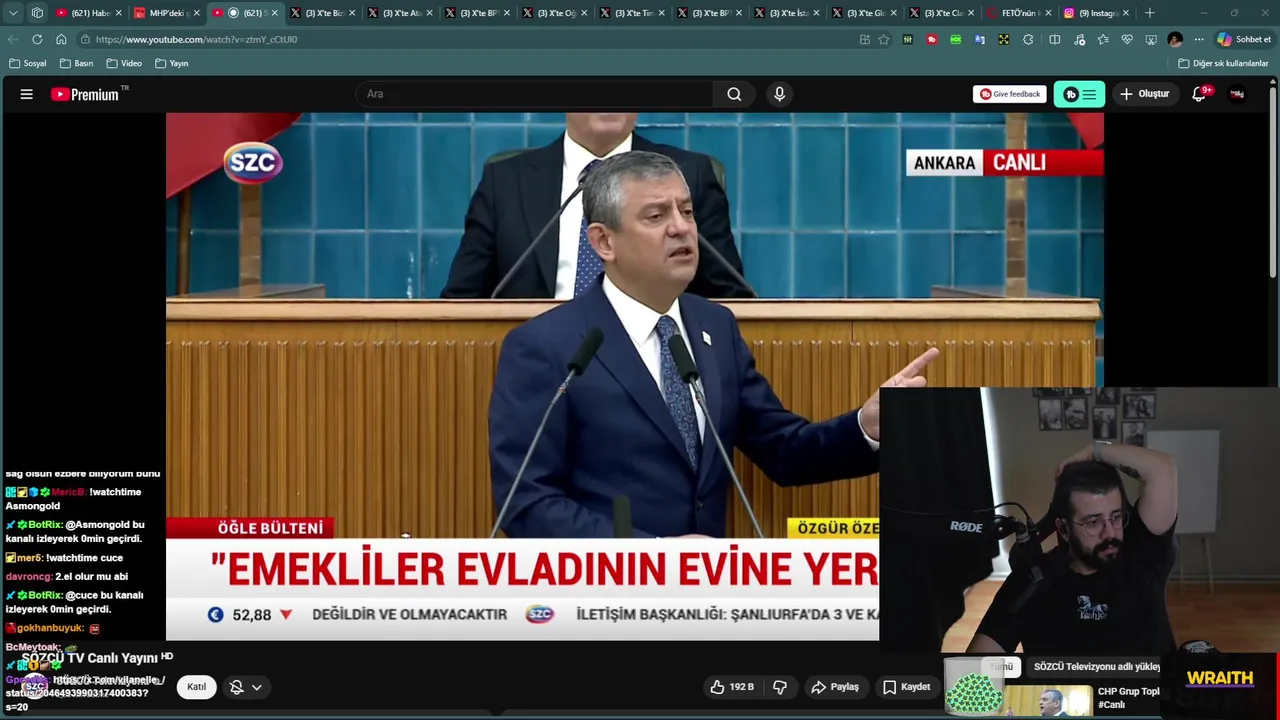Open the CHP Grup Toplantısı recommended thumbnail
This screenshot has height=720, width=1280.
click(1048, 700)
